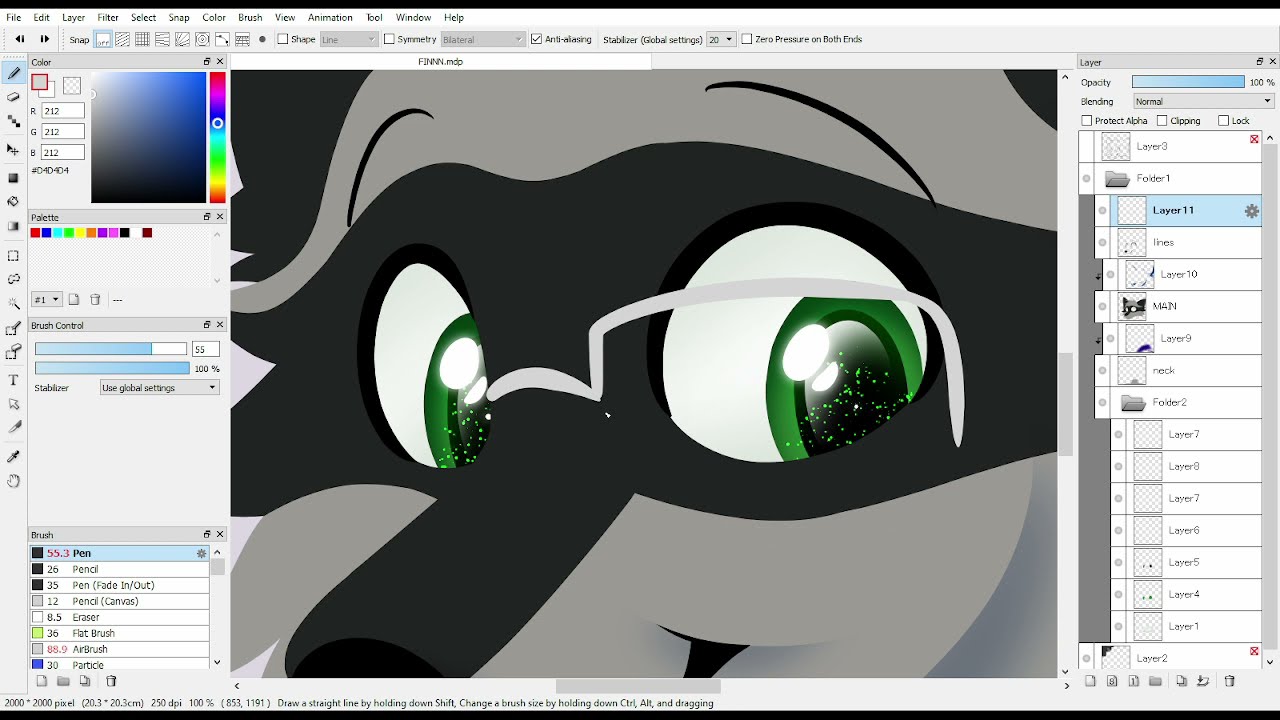Enable the Protect Alpha checkbox
Image resolution: width=1280 pixels, height=720 pixels.
(1087, 120)
